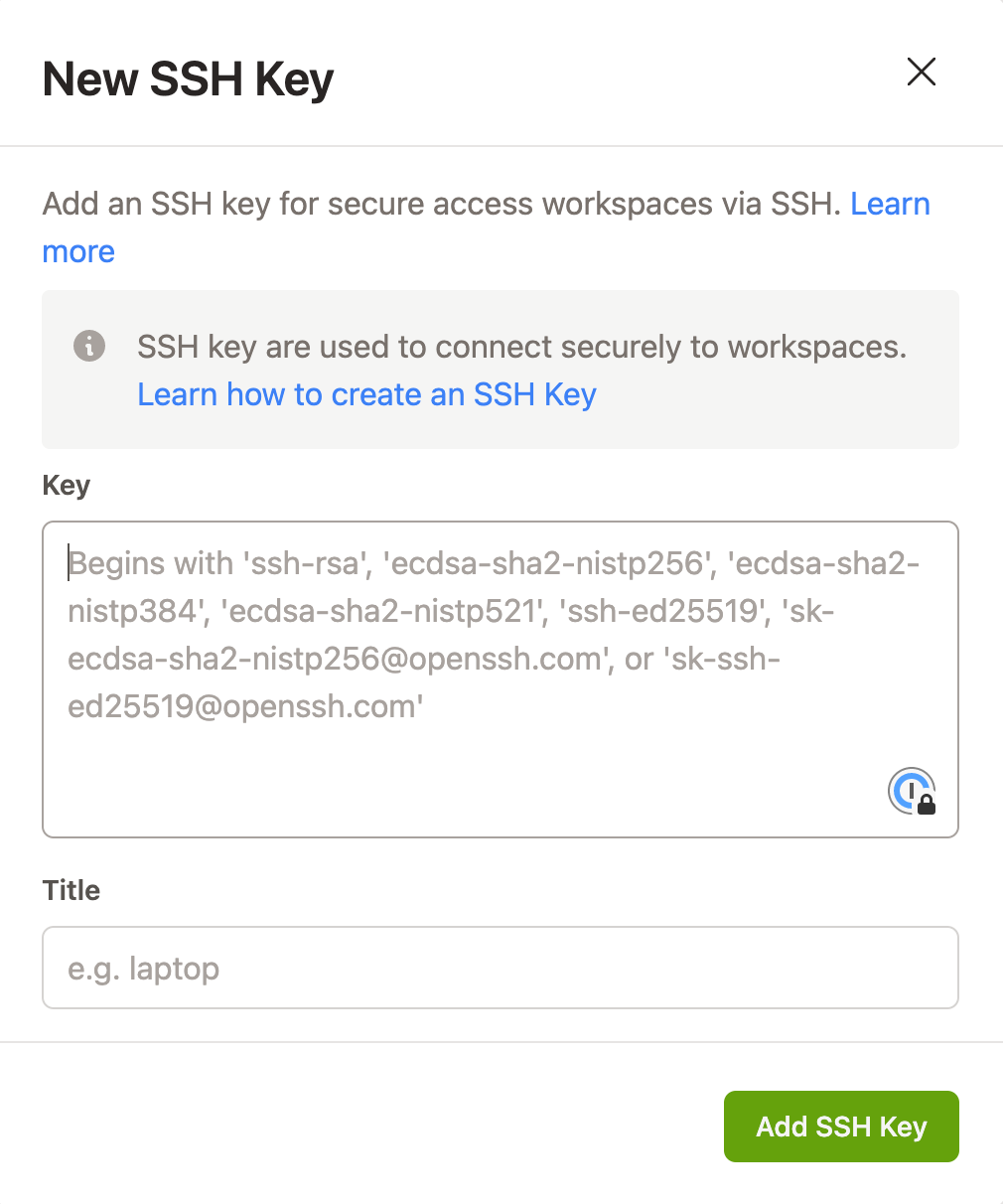Click the Key label above the text area
The image size is (1003, 1204).
click(66, 485)
